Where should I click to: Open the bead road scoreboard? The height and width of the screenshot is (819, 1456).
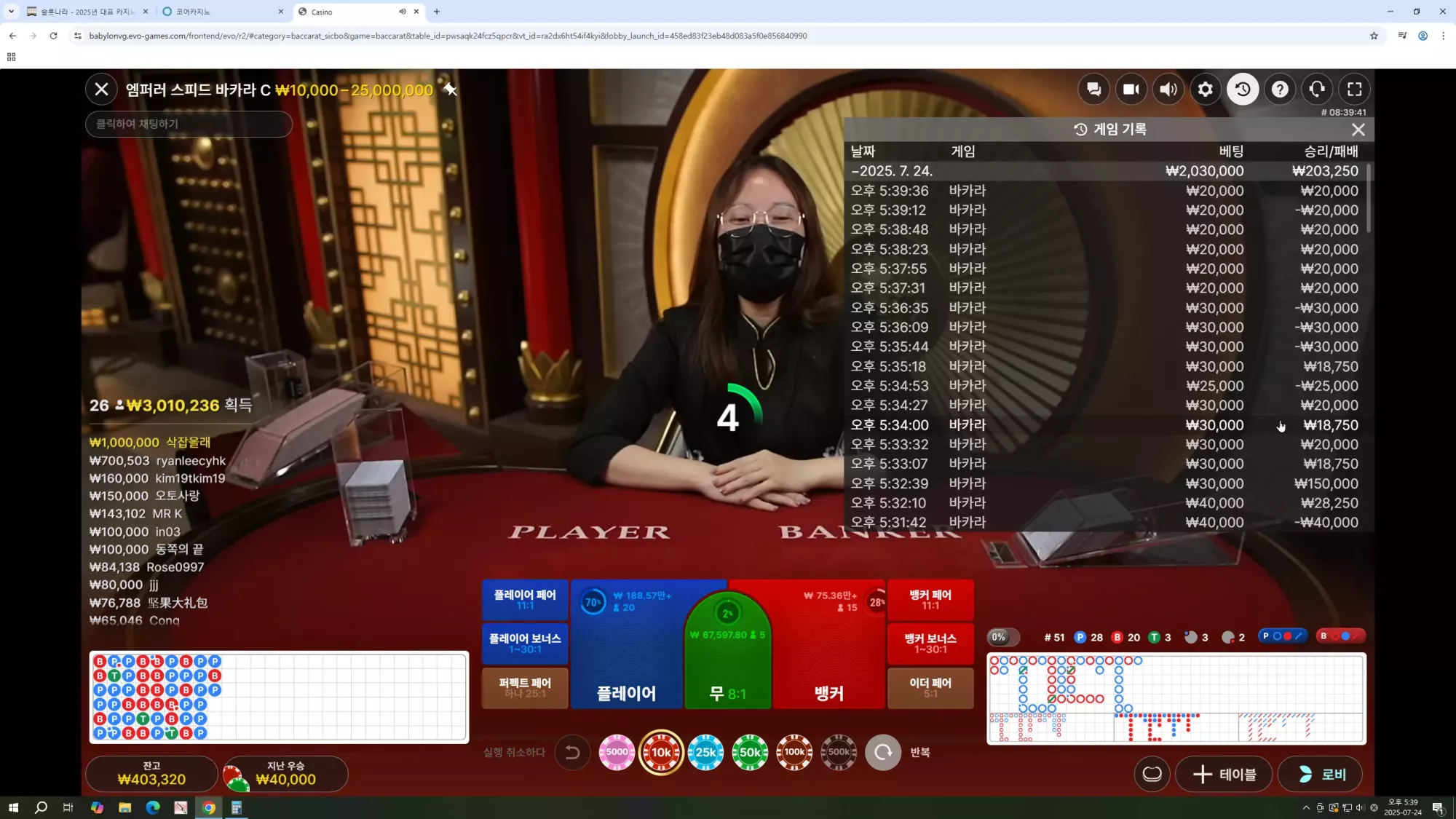pos(279,697)
